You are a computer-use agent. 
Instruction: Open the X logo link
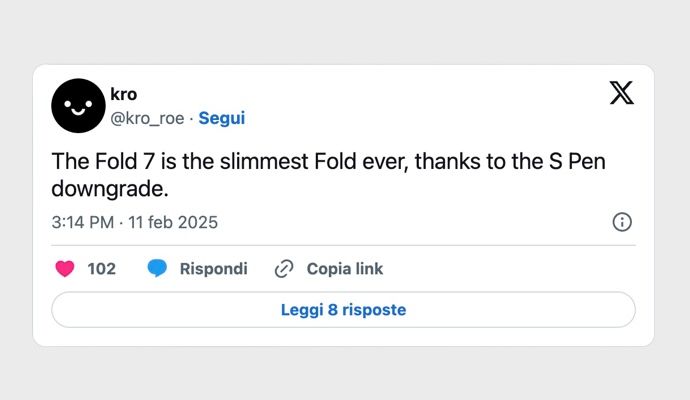click(621, 93)
